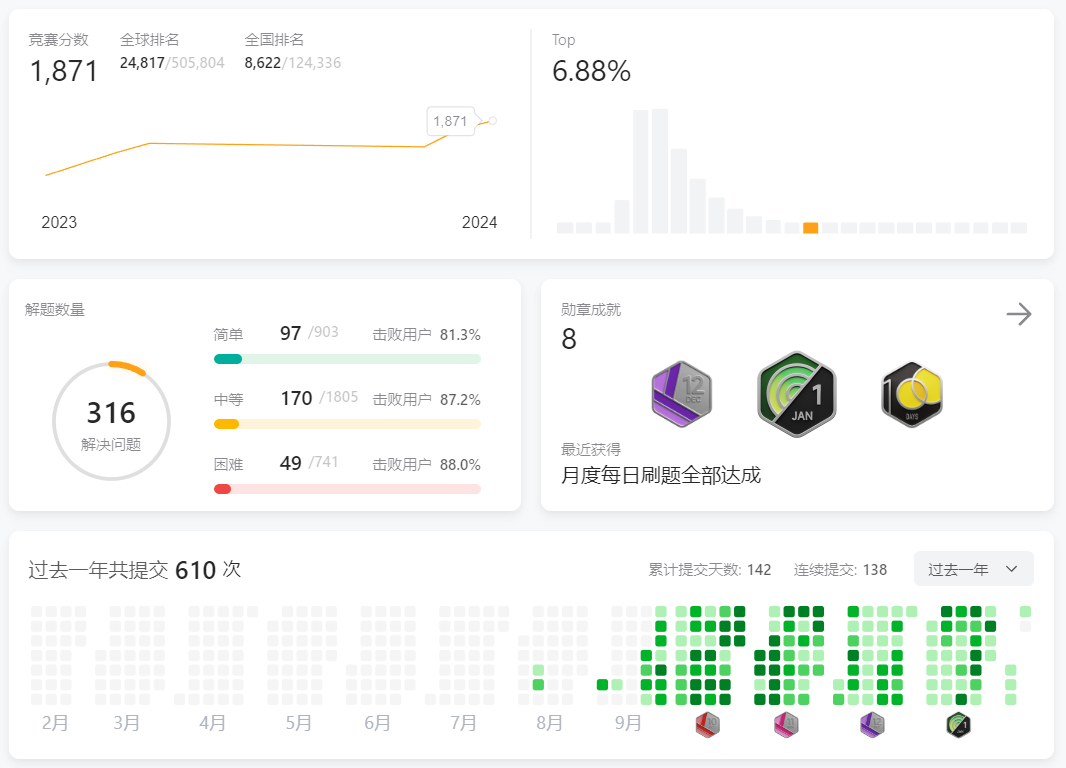
Task: Click the purple December badge in achievements
Action: point(682,394)
